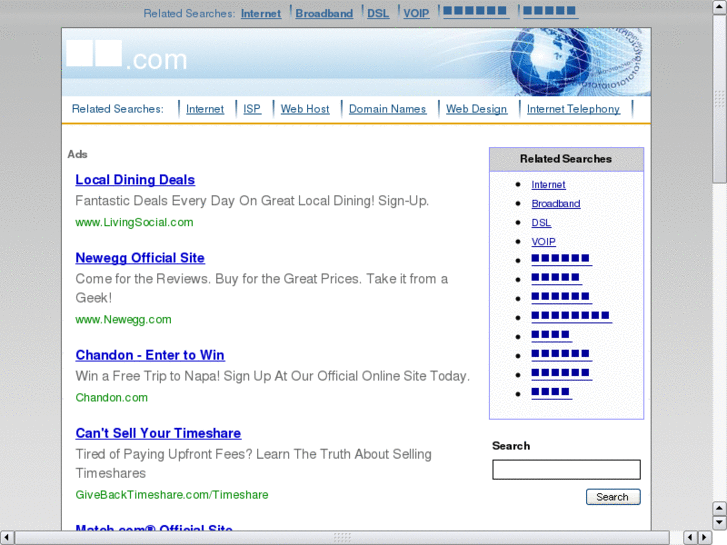Open Can't Sell Your Timeshare ad

[x=158, y=433]
